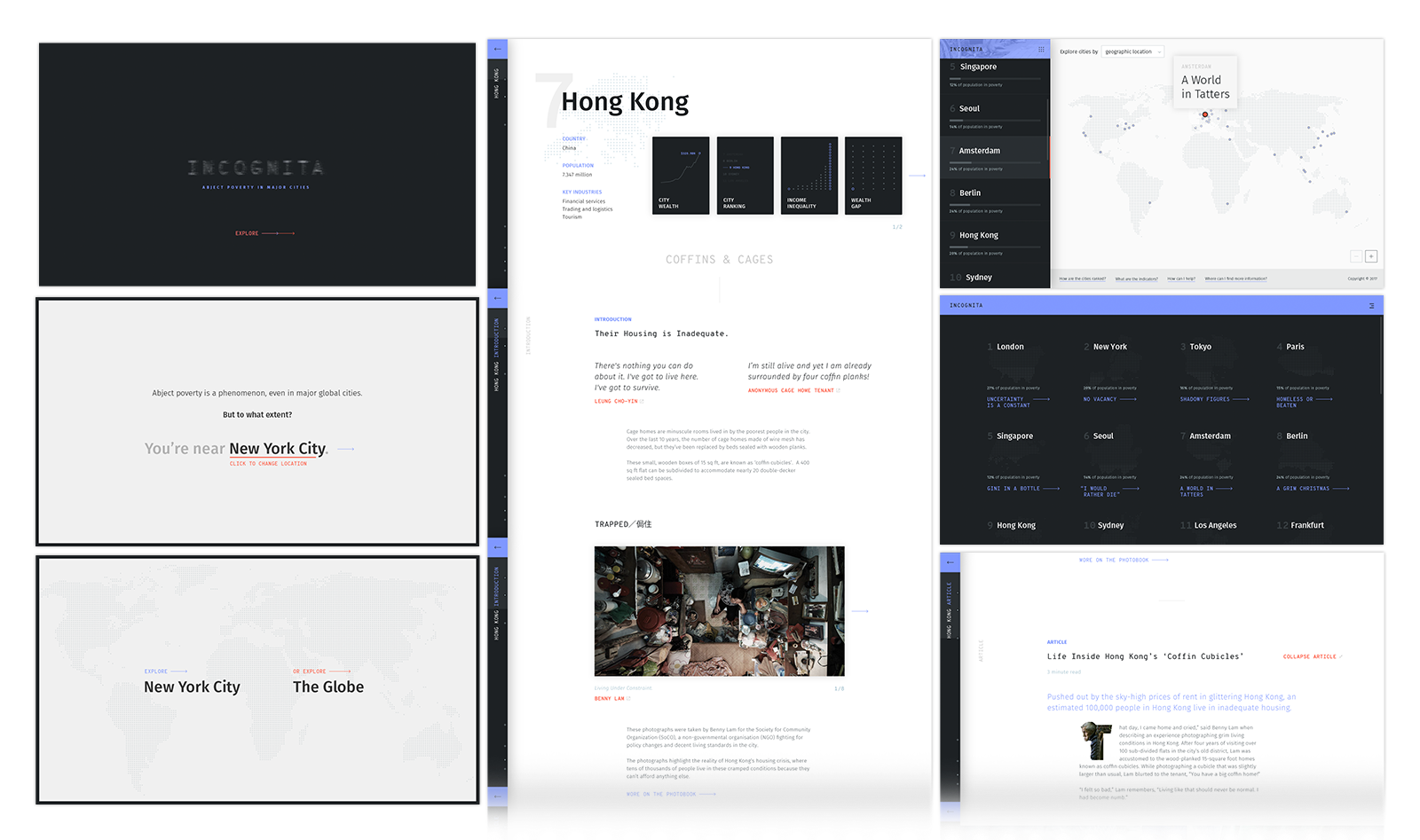Click 'What are the indicators?' footer link
This screenshot has width=1420, height=840.
[1137, 279]
